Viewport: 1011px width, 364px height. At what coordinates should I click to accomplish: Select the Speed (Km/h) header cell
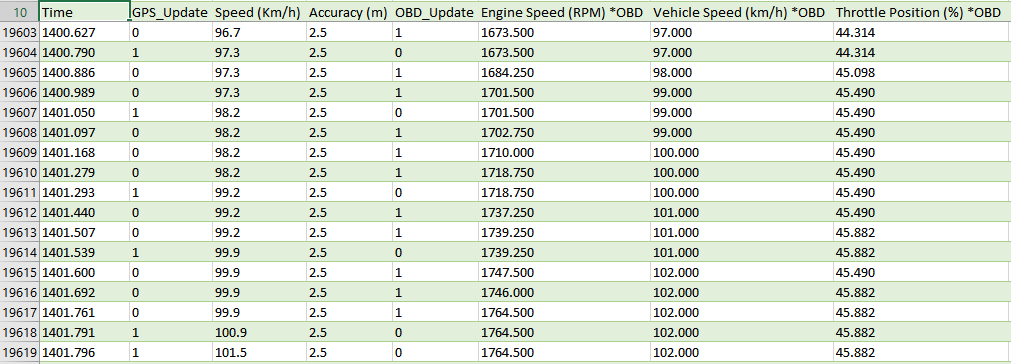tap(259, 12)
